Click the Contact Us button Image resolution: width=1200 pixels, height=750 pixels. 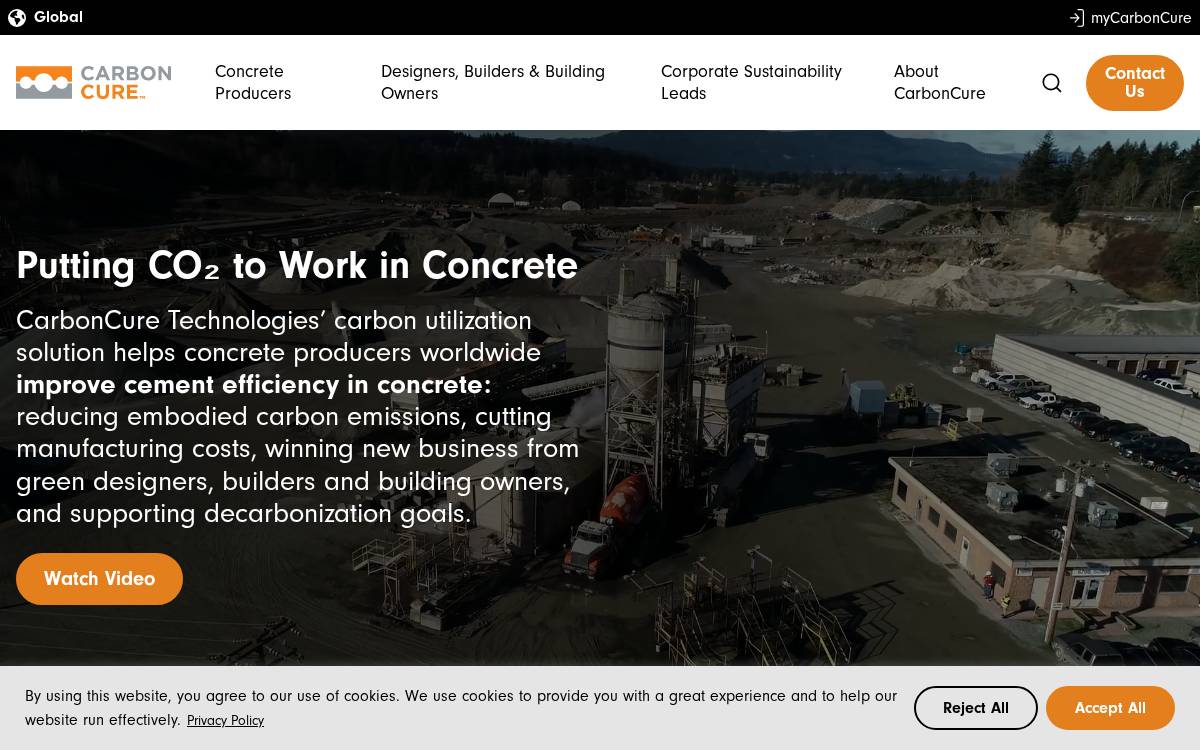coord(1135,83)
